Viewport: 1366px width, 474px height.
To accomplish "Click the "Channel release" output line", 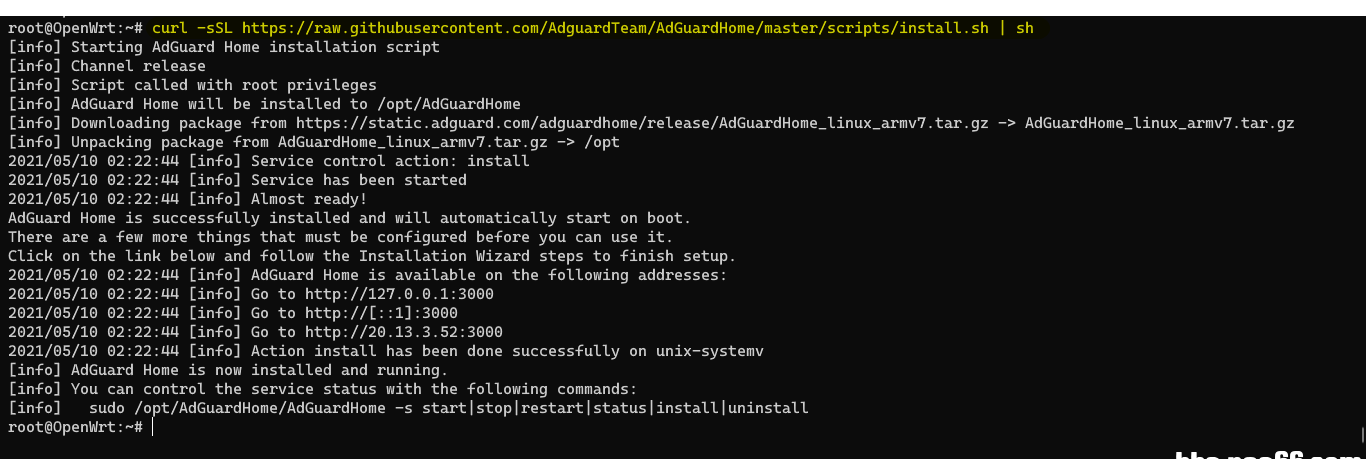I will (x=138, y=66).
